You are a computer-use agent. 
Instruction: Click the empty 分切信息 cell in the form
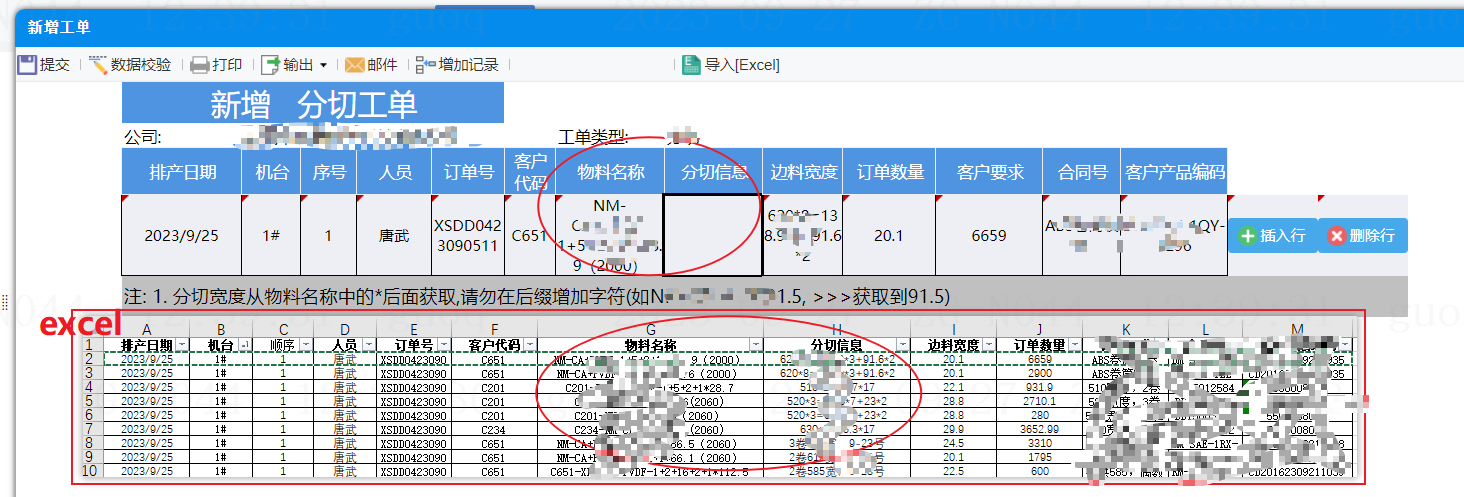pos(713,235)
